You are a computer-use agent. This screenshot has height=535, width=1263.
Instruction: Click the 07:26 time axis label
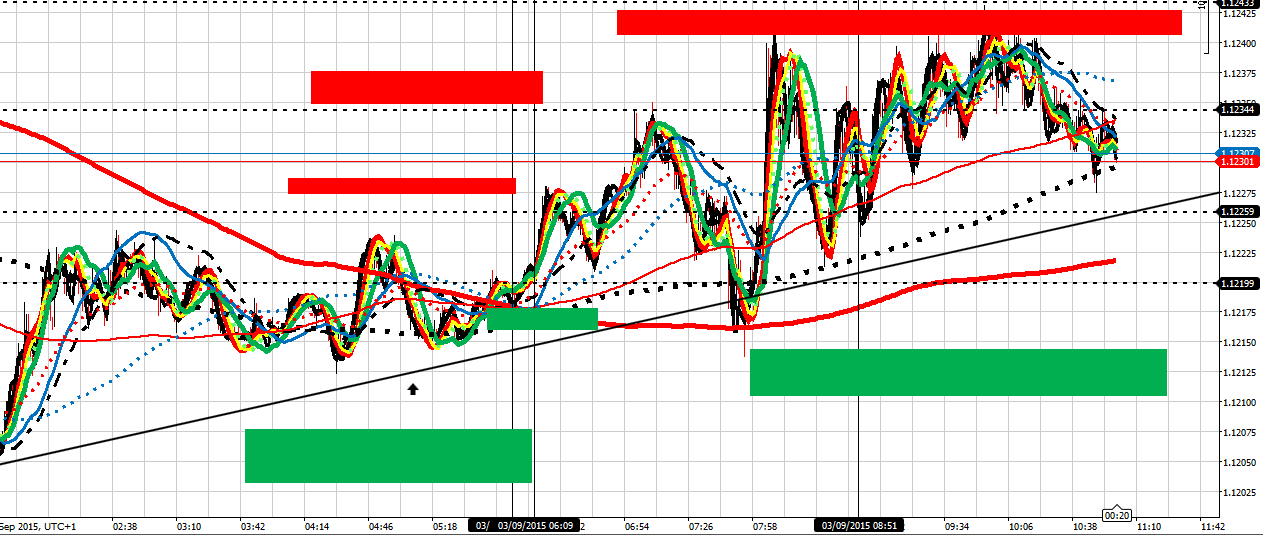click(x=701, y=525)
